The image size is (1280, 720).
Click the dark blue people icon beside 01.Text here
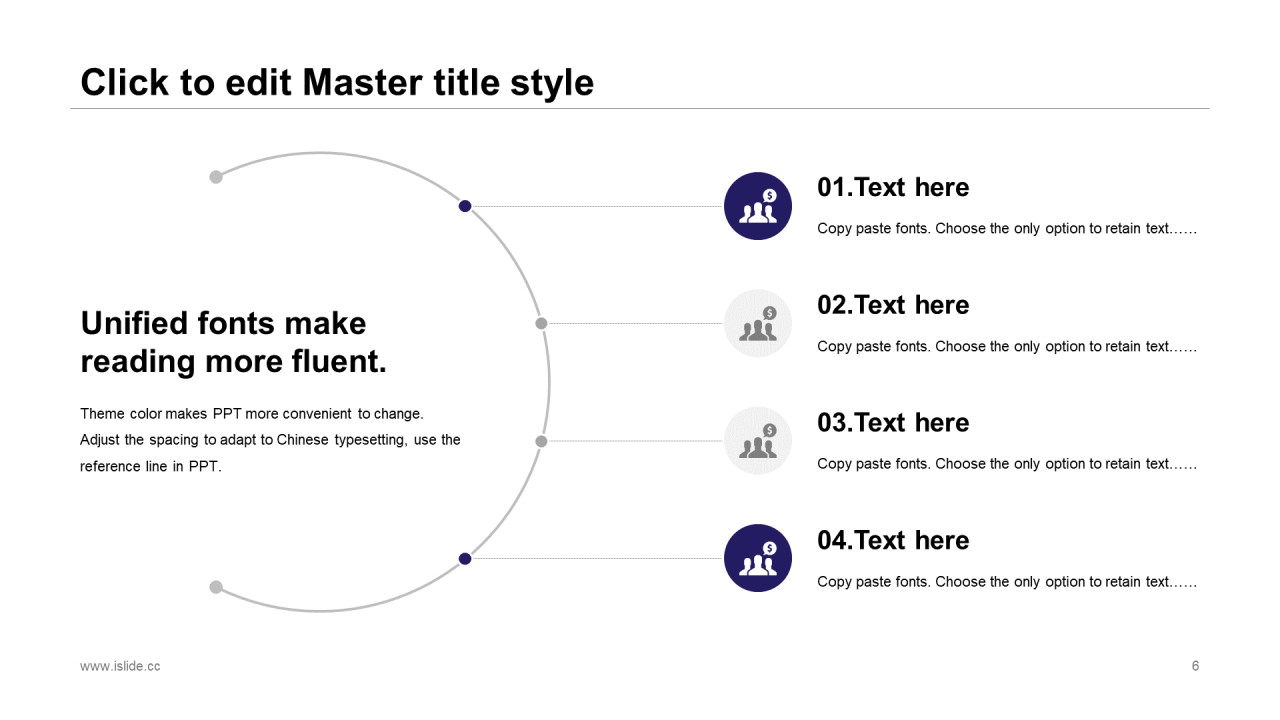tap(757, 206)
